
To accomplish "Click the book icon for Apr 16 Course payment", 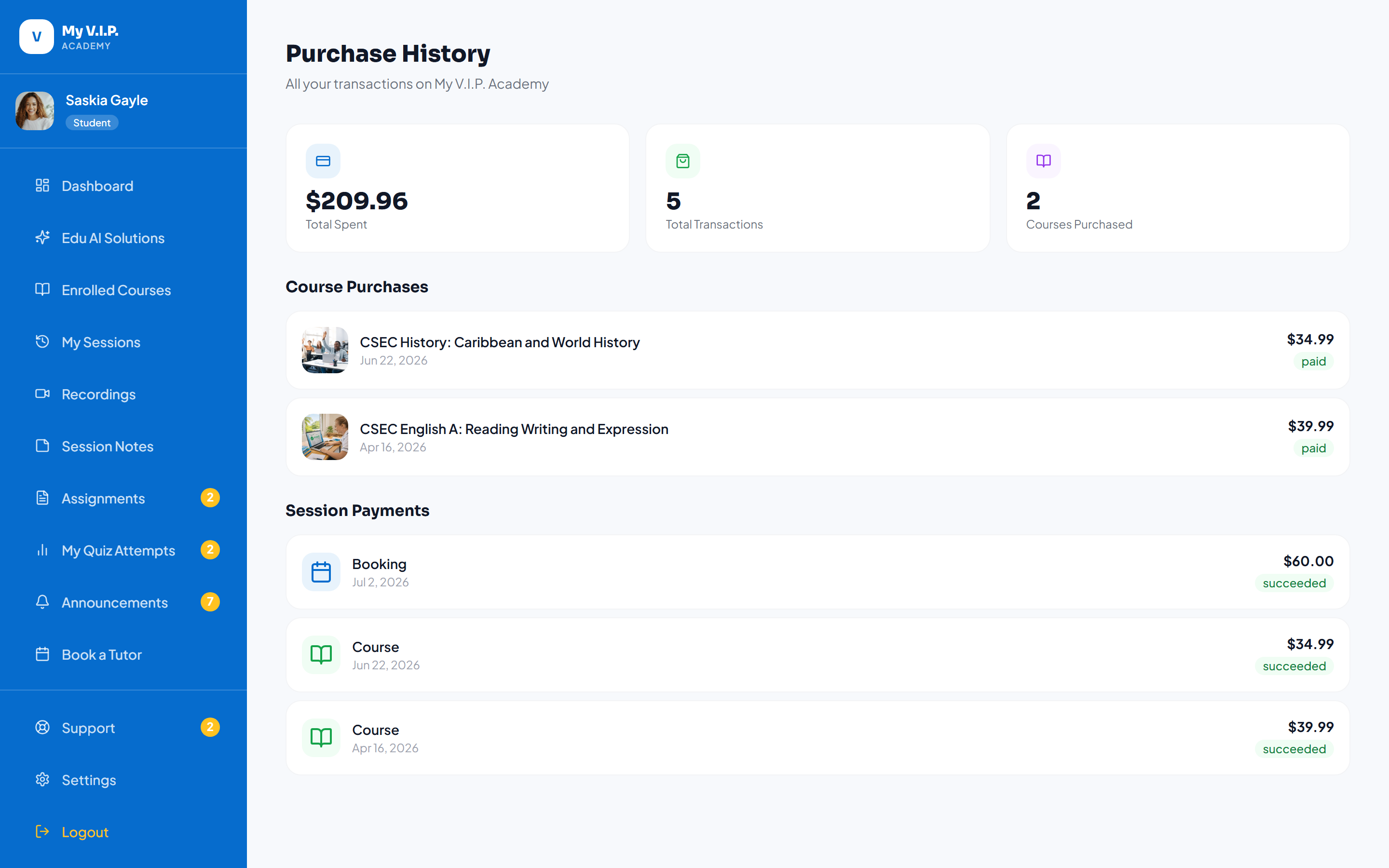I will click(321, 738).
